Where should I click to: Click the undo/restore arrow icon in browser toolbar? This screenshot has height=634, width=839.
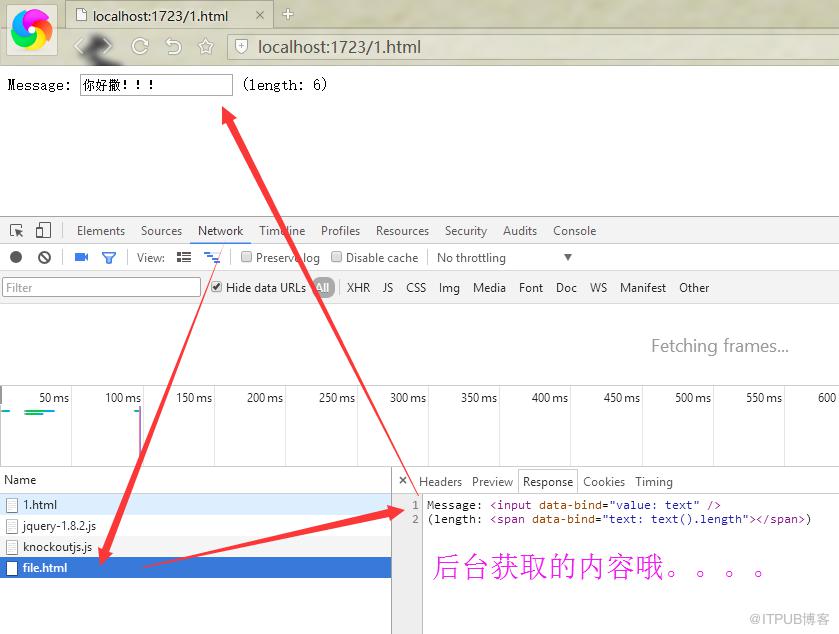pyautogui.click(x=173, y=47)
